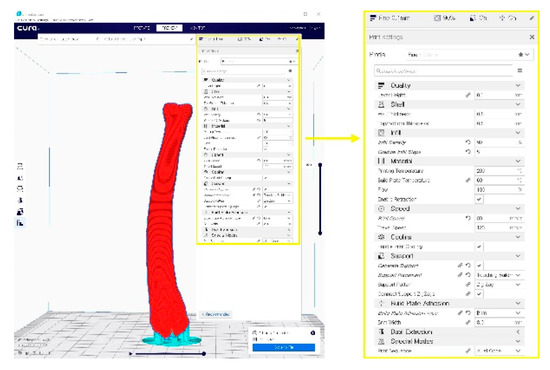Open the Build Plate Adhesion Type dropdown
This screenshot has width=550, height=370.
pyautogui.click(x=499, y=312)
